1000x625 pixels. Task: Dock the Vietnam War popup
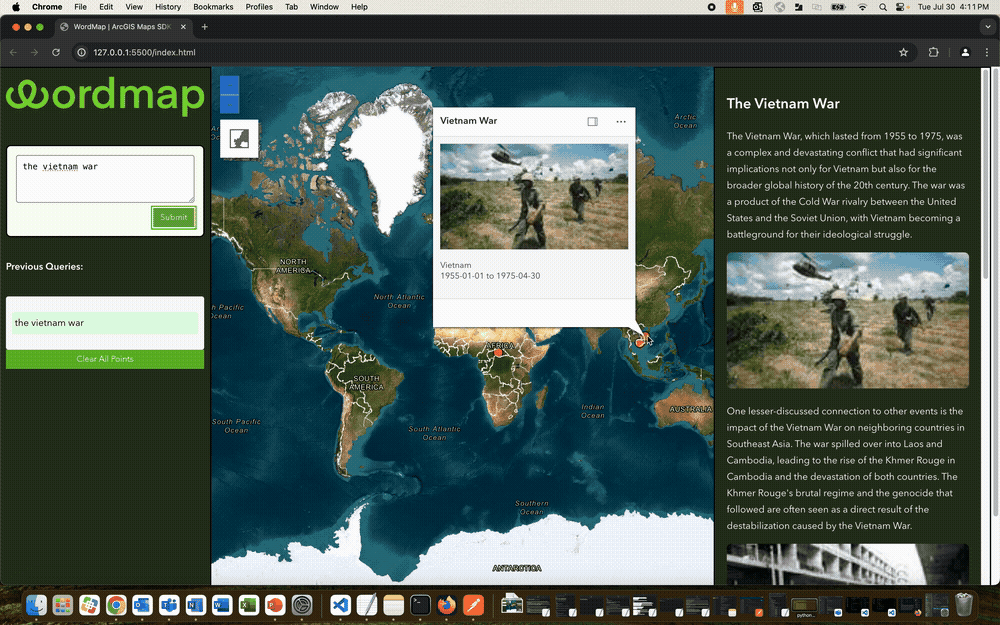[592, 121]
